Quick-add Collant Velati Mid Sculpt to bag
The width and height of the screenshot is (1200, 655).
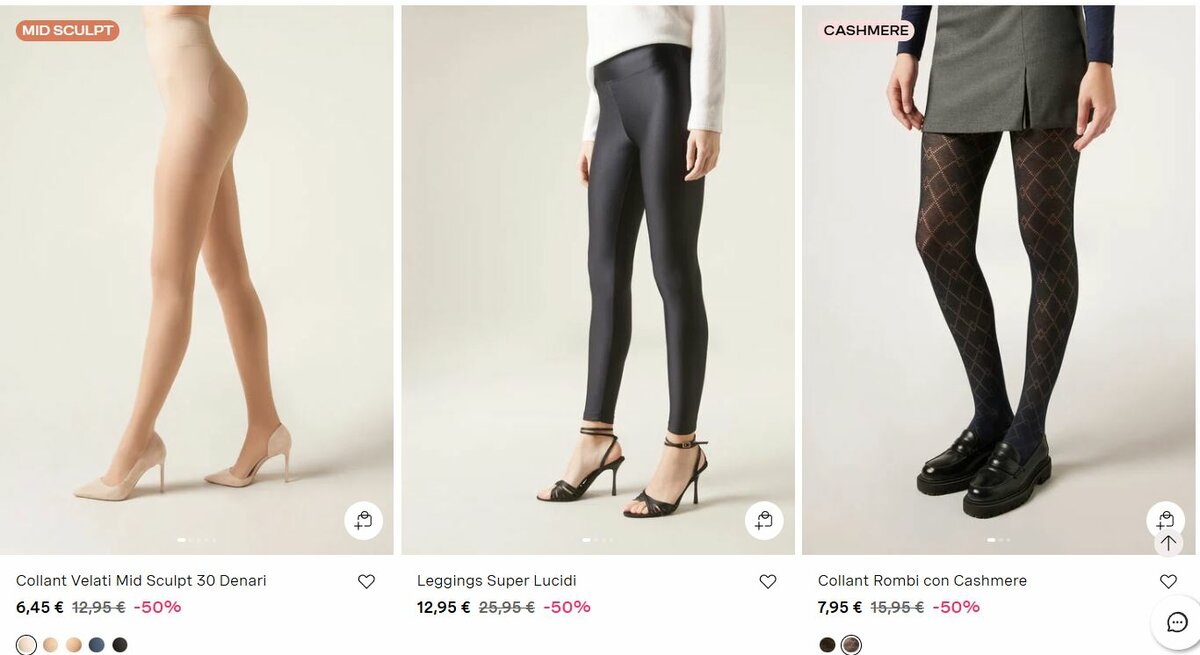pyautogui.click(x=363, y=520)
